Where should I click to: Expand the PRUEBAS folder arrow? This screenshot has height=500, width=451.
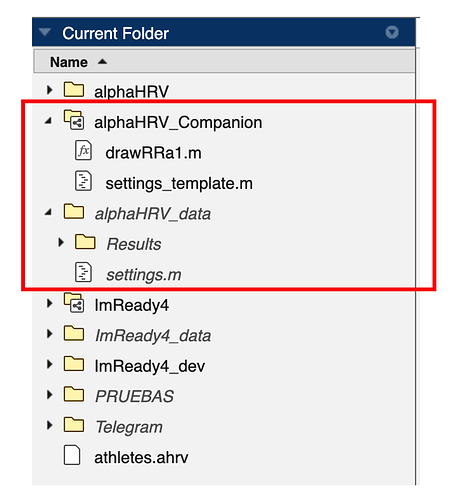[x=50, y=395]
